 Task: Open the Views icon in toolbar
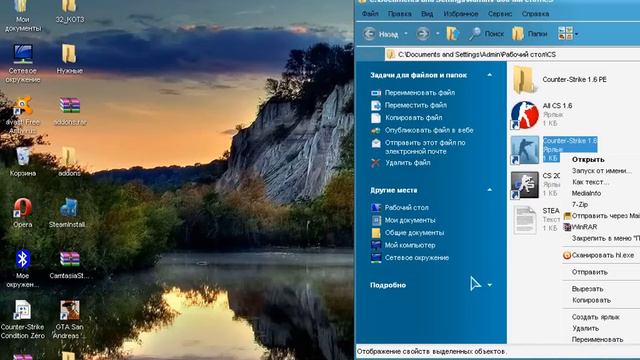point(565,34)
